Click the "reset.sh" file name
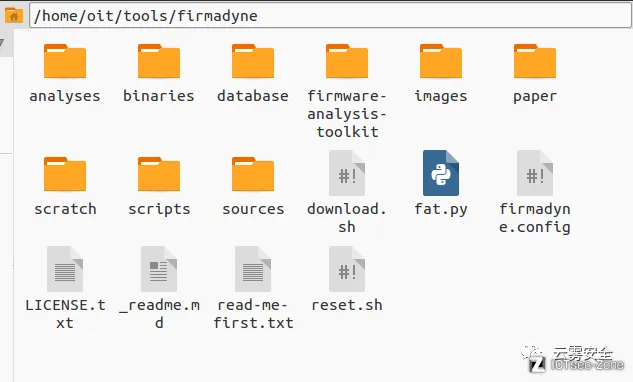Image resolution: width=633 pixels, height=382 pixels. [x=347, y=305]
